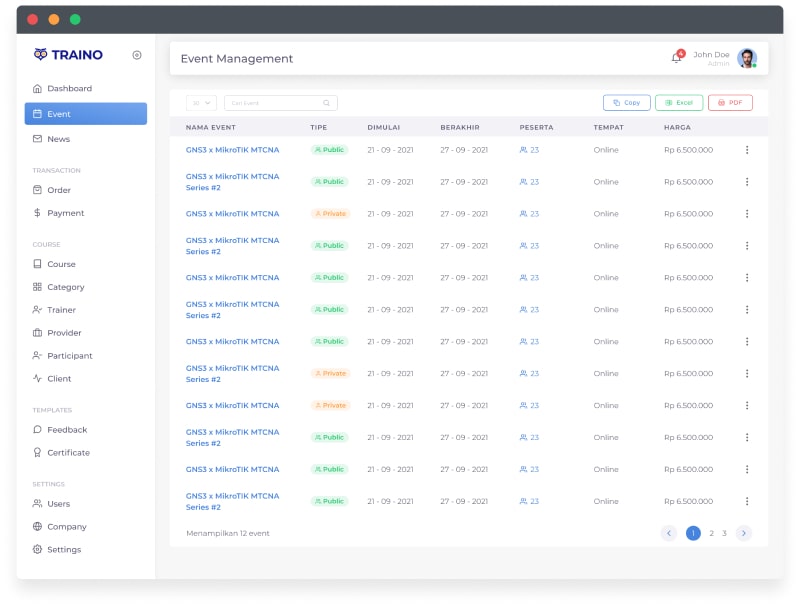Expand the All filter dropdown
Image resolution: width=800 pixels, height=608 pixels.
coord(201,103)
